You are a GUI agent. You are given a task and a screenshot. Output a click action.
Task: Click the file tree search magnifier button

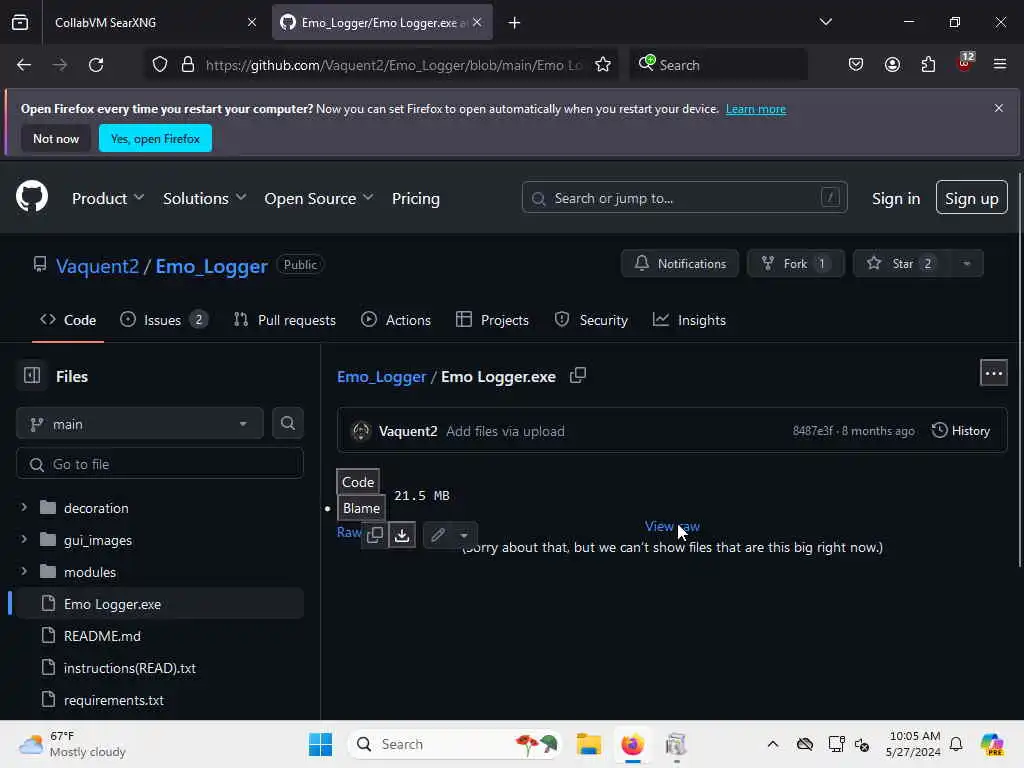287,423
